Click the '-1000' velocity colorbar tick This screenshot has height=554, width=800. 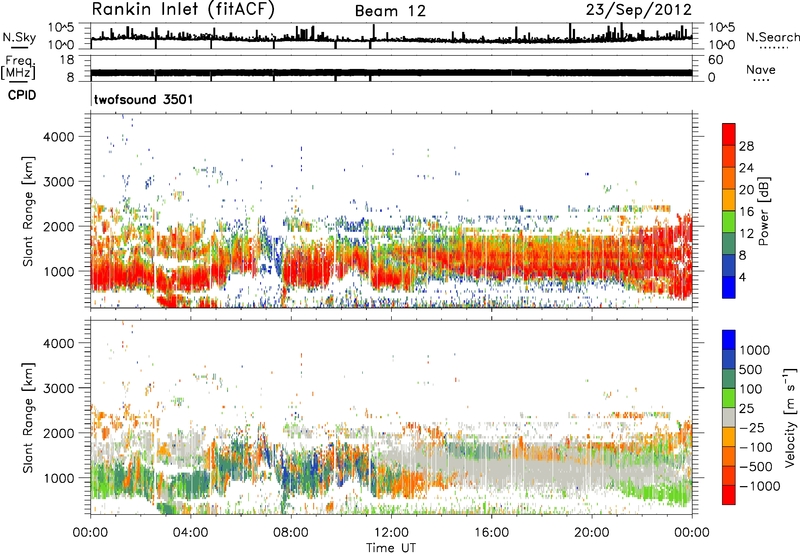click(759, 486)
